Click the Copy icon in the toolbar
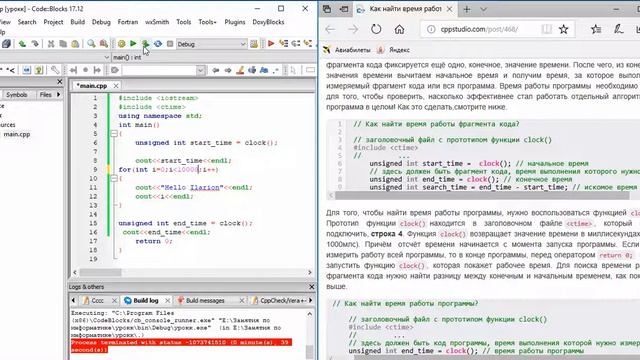The height and width of the screenshot is (360, 640). click(63, 44)
